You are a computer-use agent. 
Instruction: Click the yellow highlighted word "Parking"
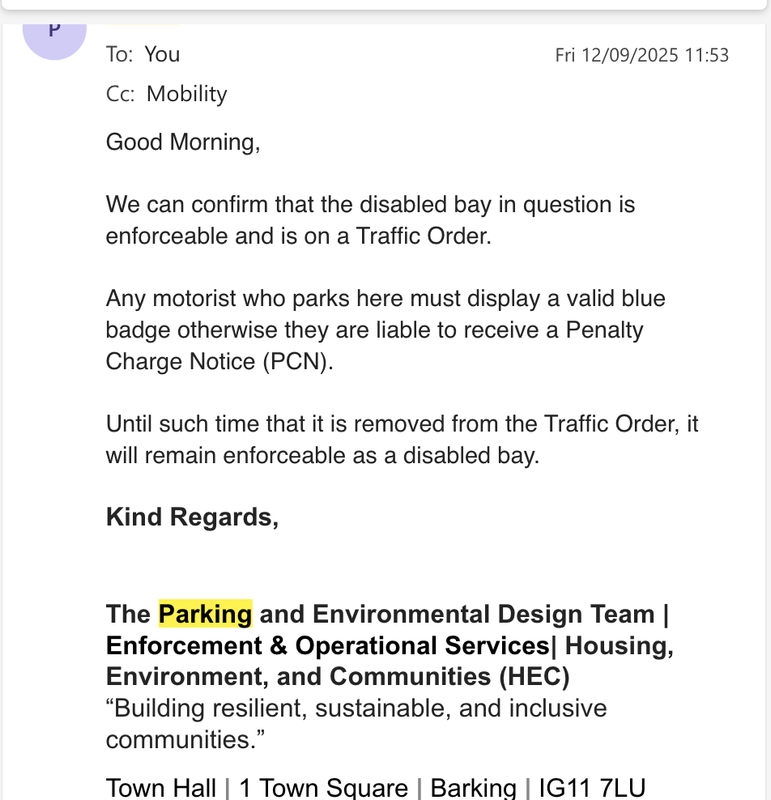pyautogui.click(x=205, y=614)
